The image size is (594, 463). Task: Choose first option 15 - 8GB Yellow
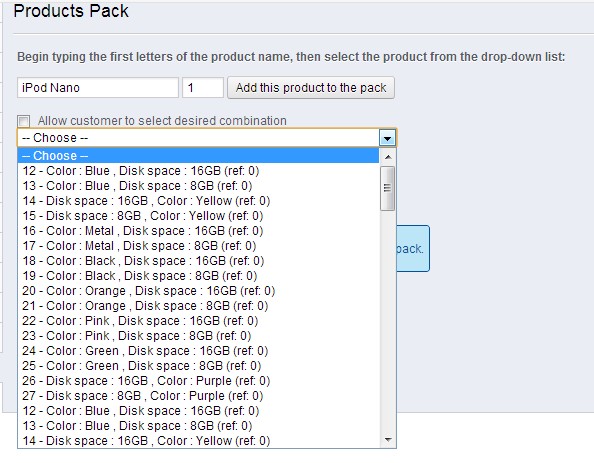(x=198, y=216)
